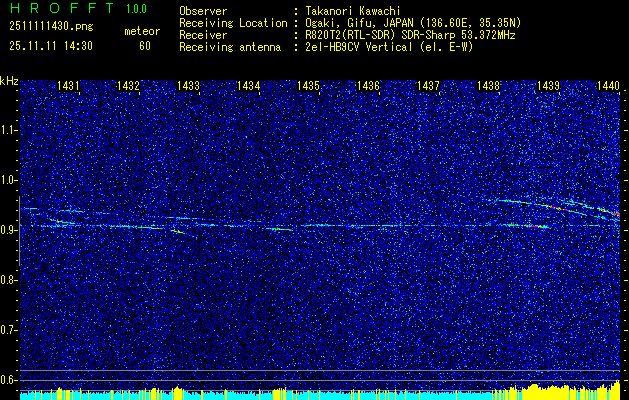
Task: Click the Receiver field label
Action: 203,35
